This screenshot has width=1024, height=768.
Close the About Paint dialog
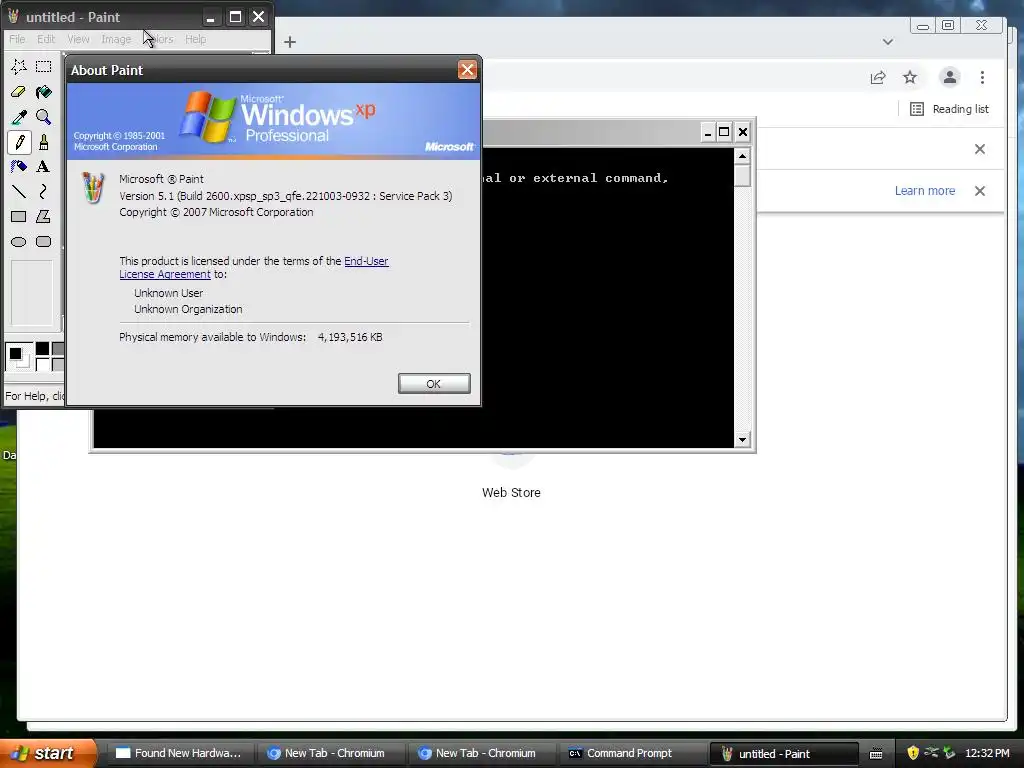click(467, 69)
